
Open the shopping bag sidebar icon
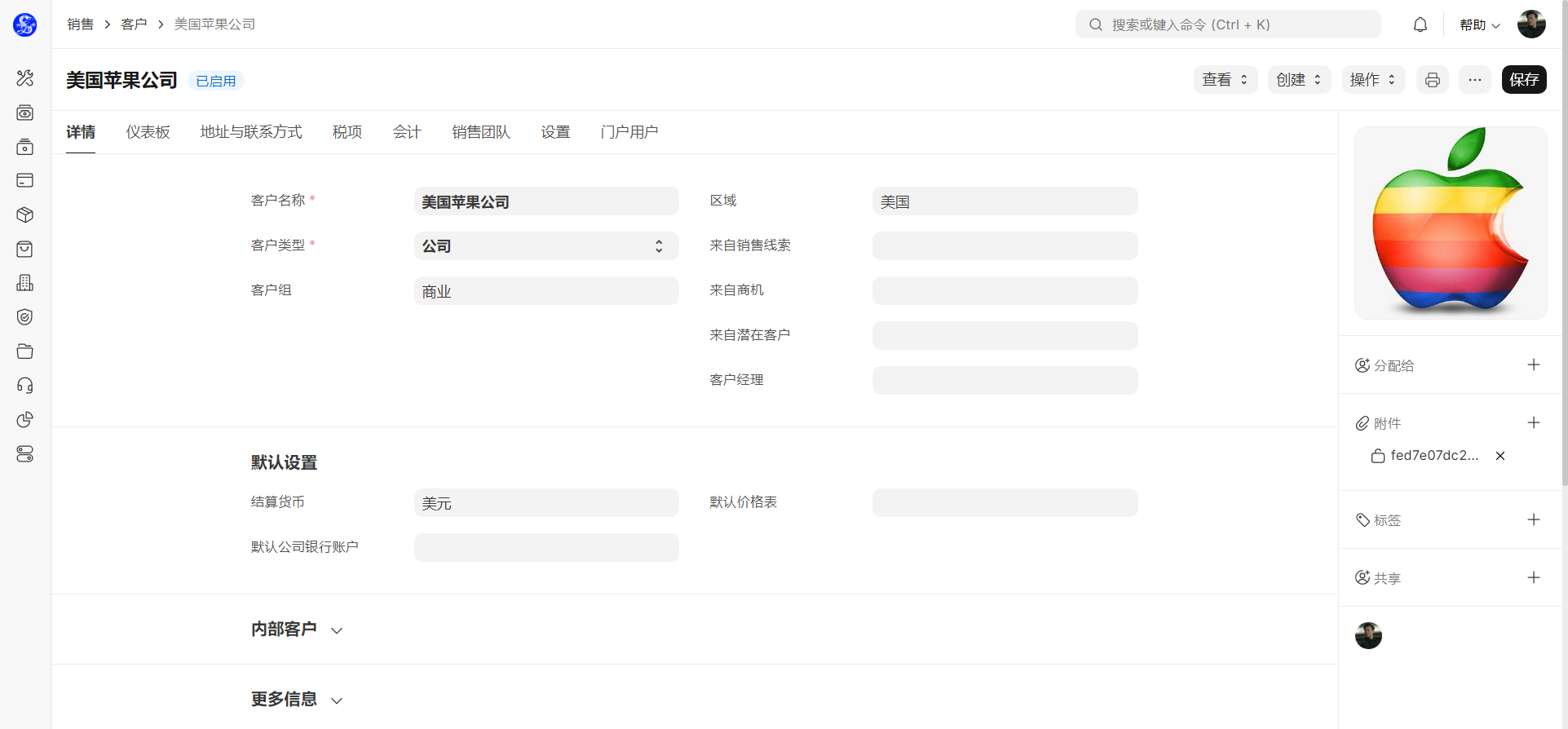(25, 249)
